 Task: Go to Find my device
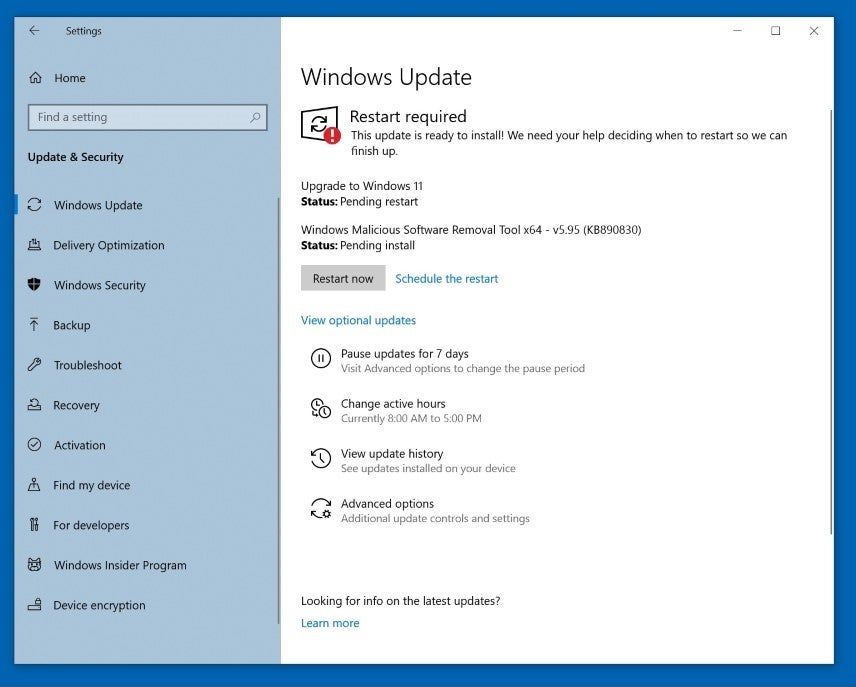click(92, 485)
